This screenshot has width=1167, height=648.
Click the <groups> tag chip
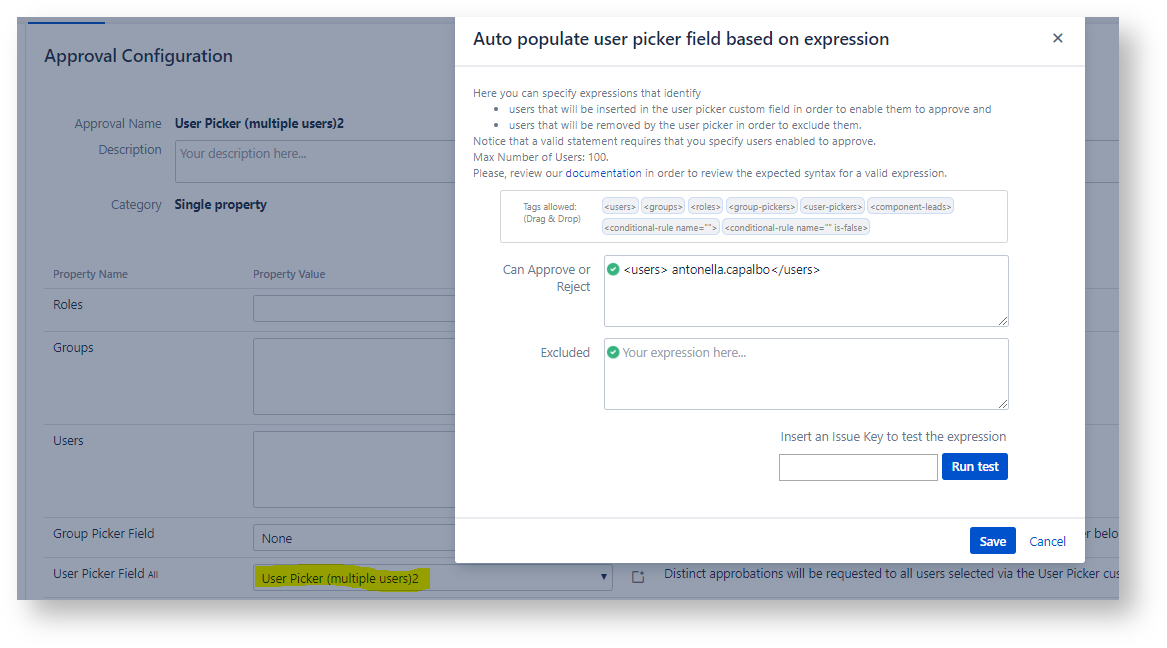tap(663, 207)
